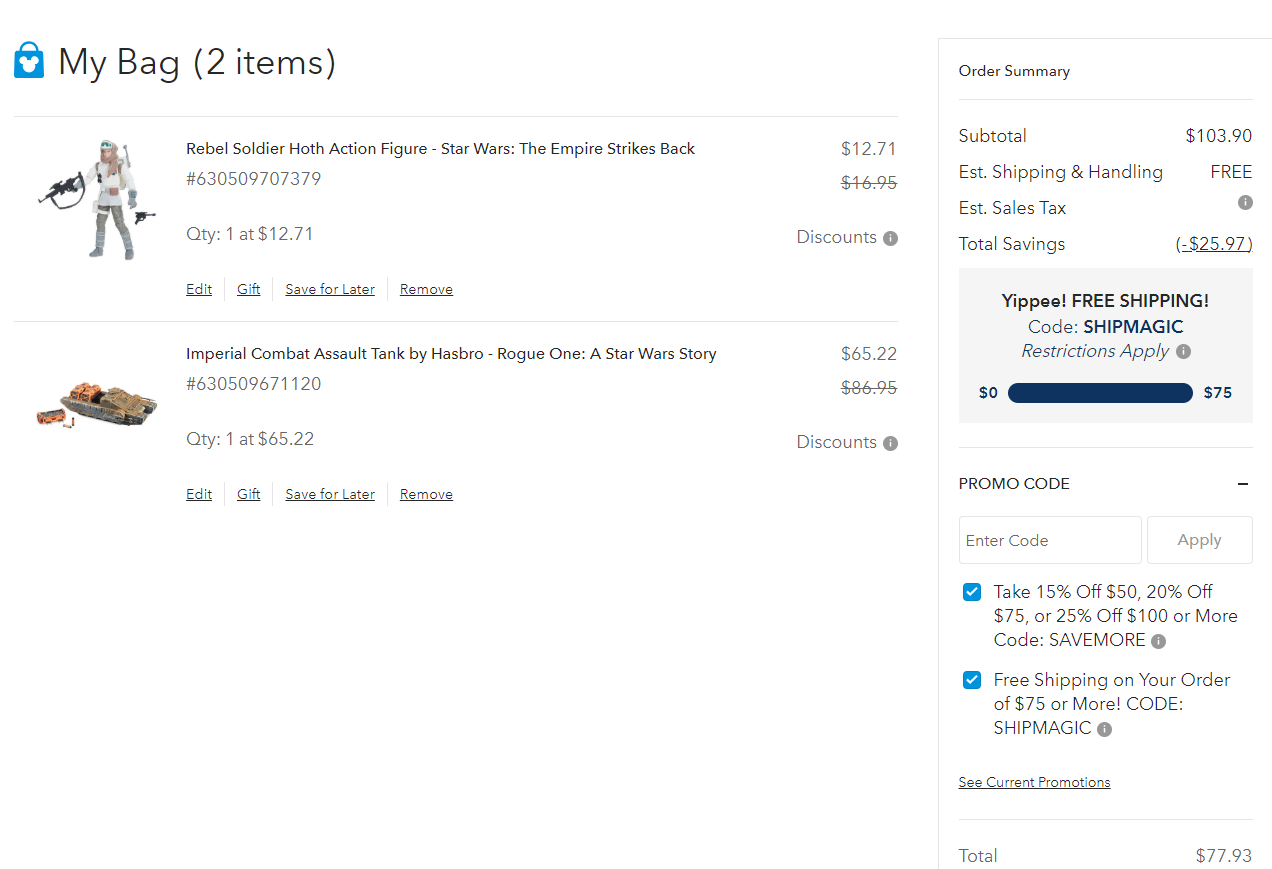Click info icon beside Rebel Soldier Discounts
Image resolution: width=1272 pixels, height=869 pixels.
pyautogui.click(x=890, y=238)
